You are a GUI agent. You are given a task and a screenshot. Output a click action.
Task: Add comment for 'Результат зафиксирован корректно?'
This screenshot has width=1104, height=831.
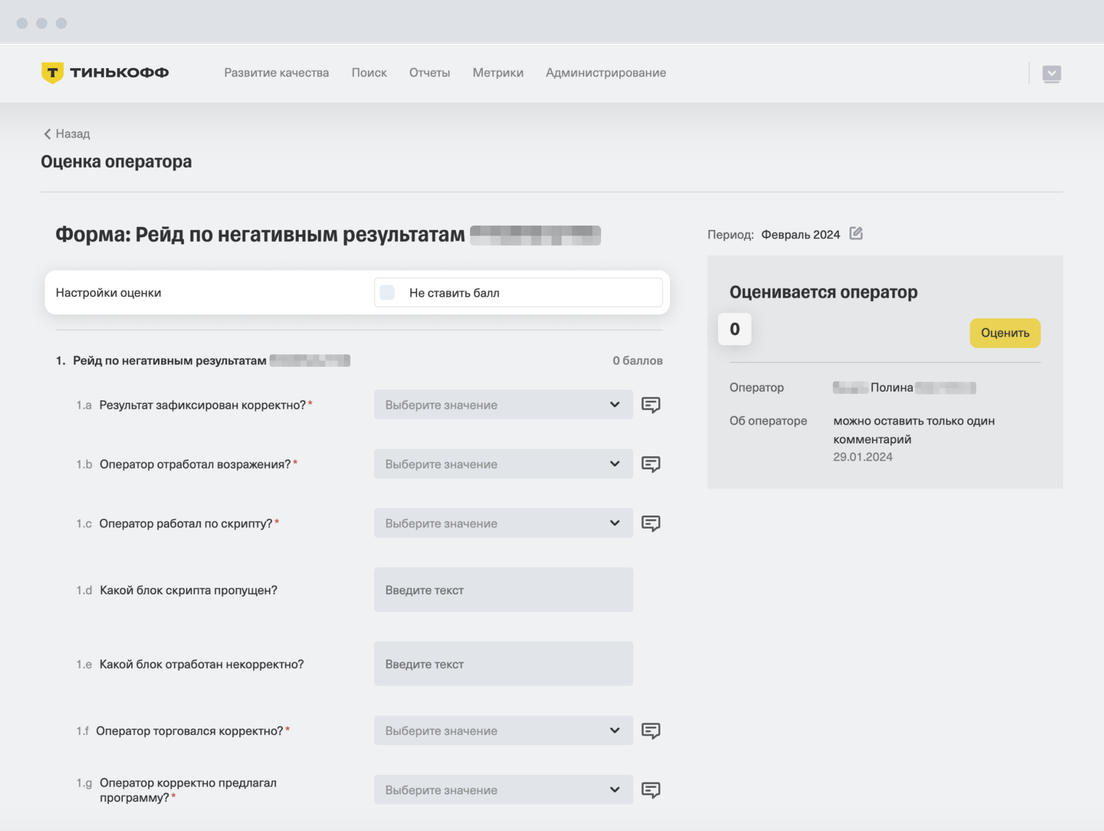coord(651,405)
